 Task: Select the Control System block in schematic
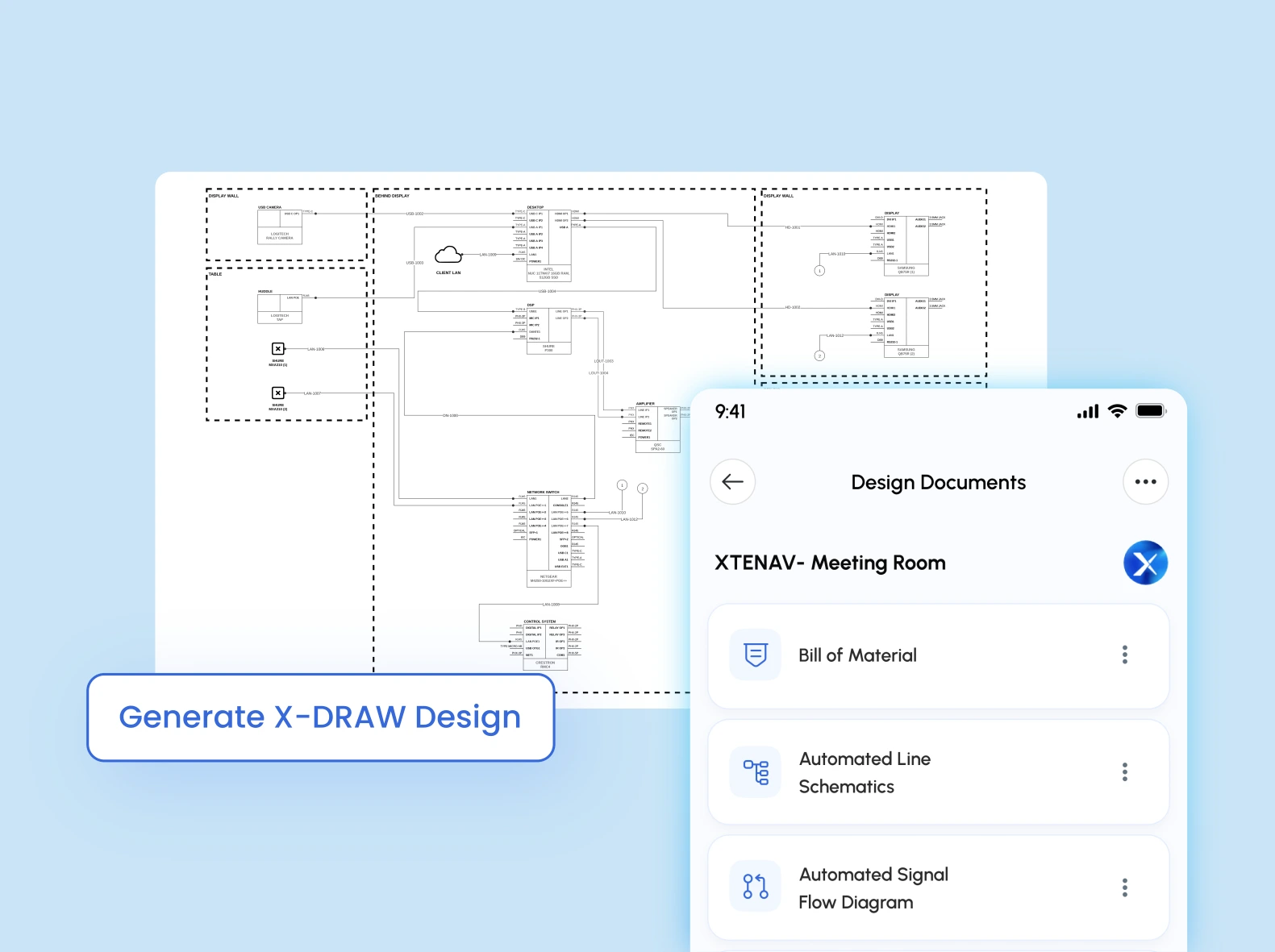(545, 647)
